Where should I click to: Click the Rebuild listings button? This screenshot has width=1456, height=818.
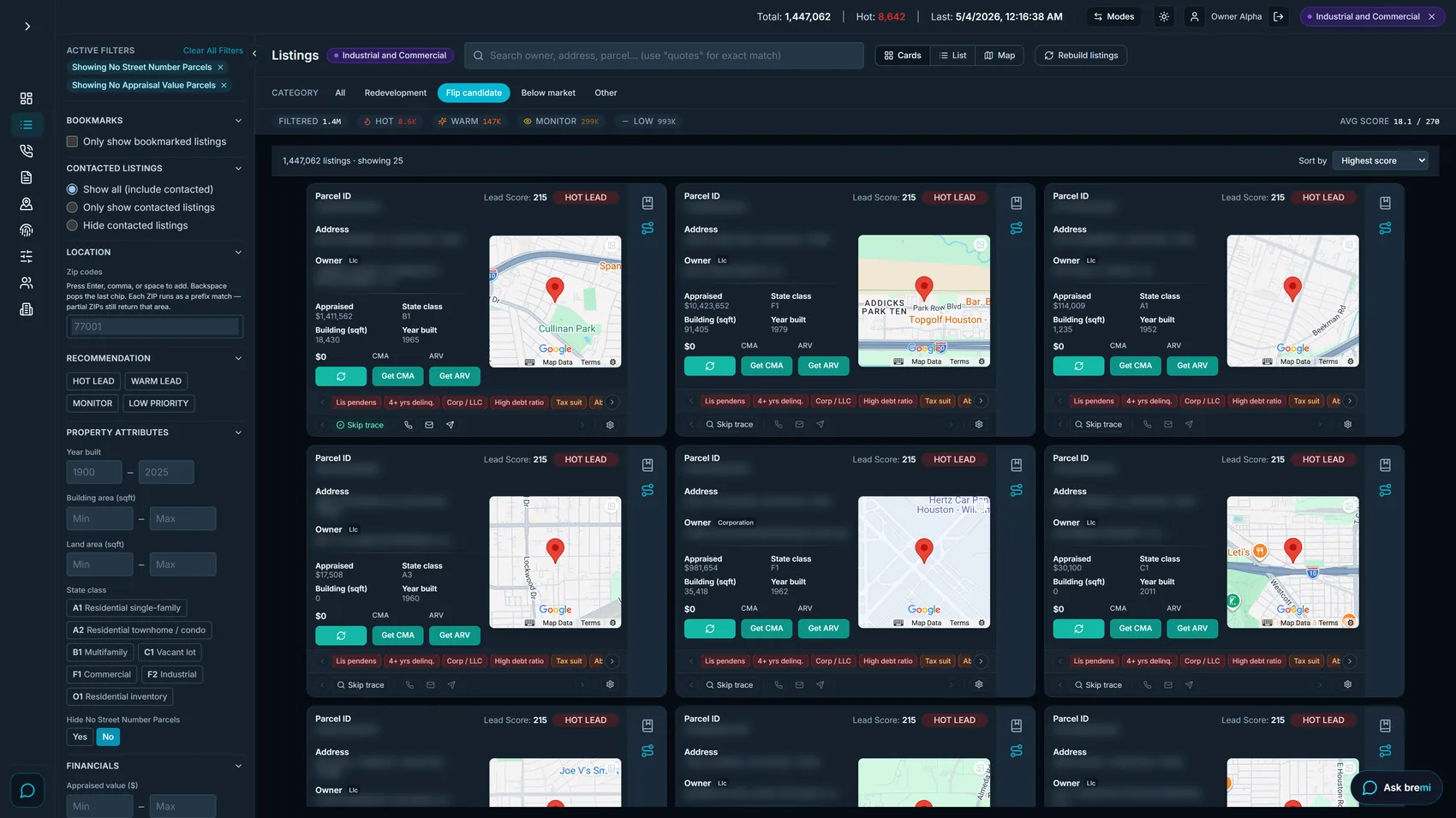1081,56
